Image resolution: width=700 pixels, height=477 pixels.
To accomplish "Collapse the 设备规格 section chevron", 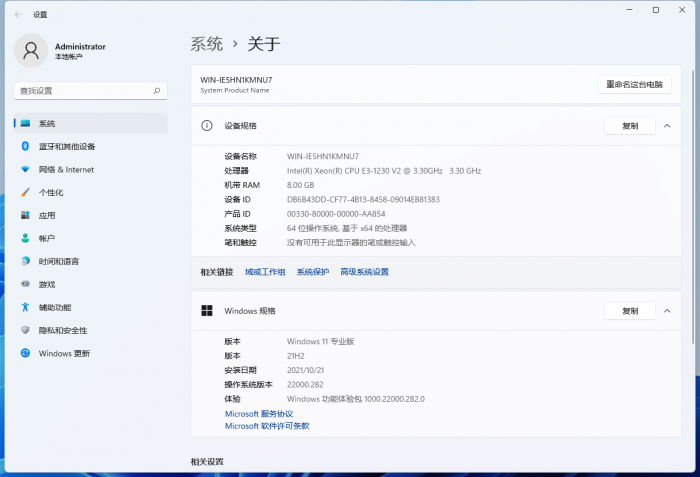I will 667,126.
